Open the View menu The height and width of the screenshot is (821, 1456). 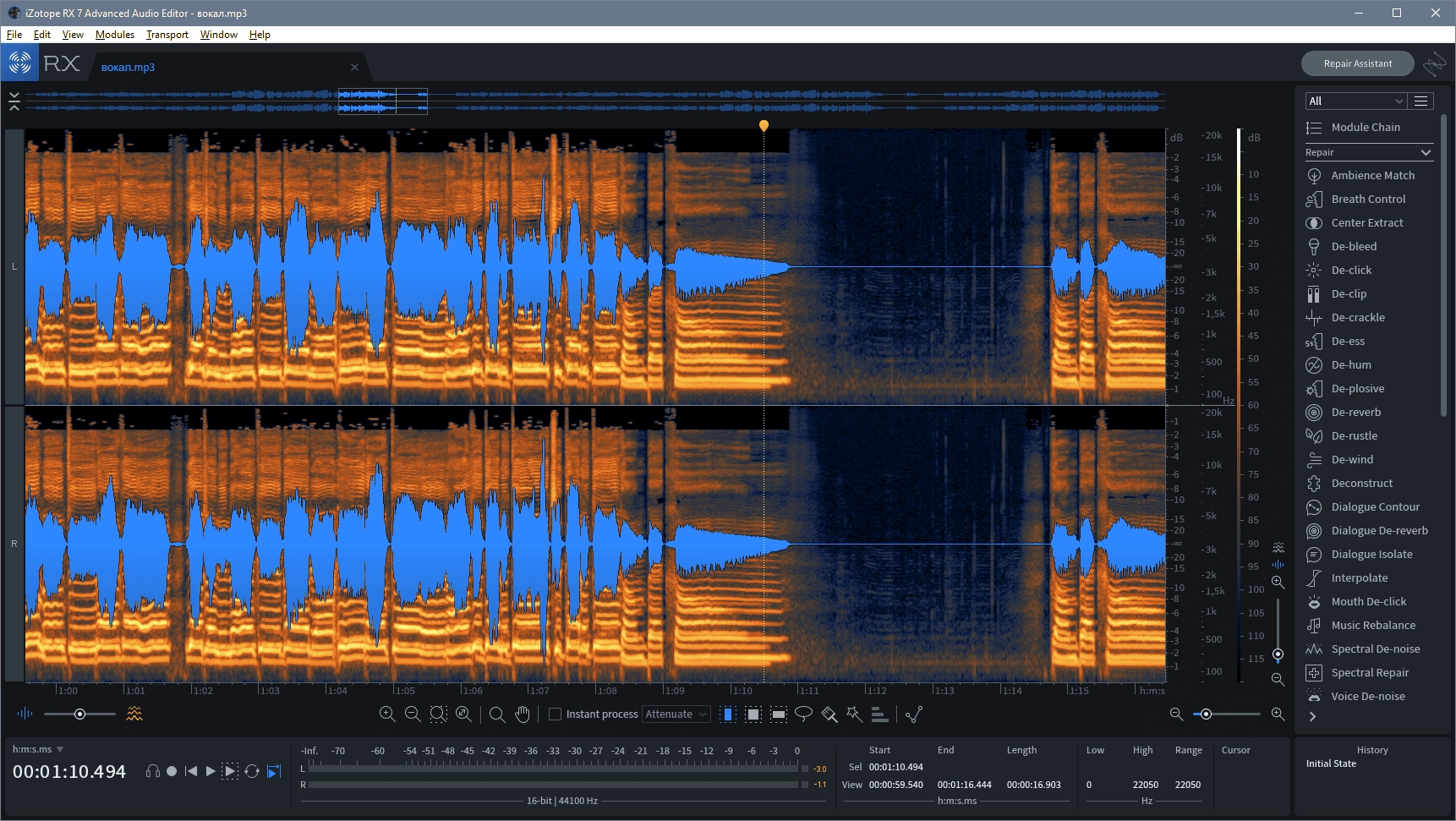73,35
